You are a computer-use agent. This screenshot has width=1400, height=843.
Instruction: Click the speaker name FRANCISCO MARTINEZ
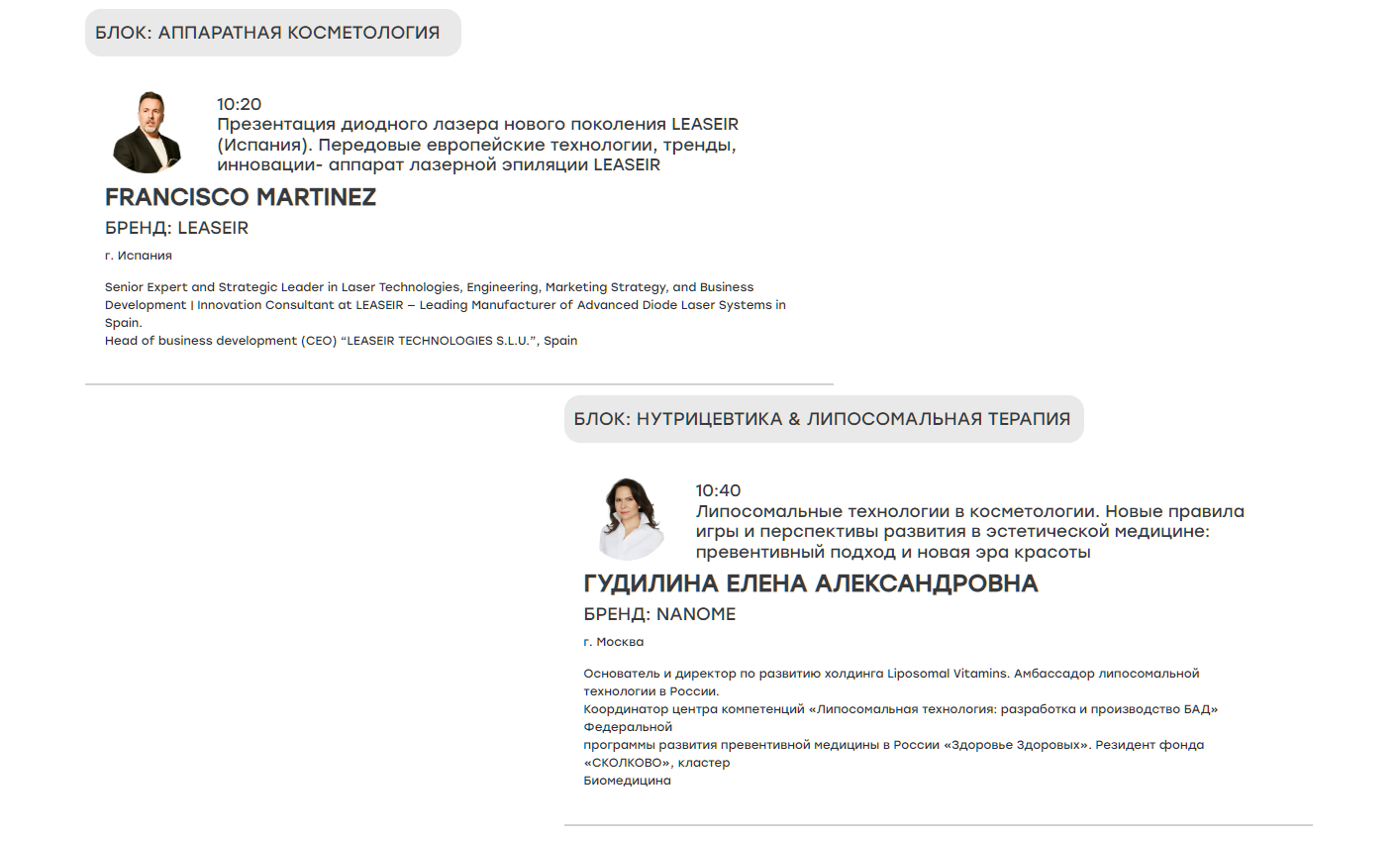point(241,197)
